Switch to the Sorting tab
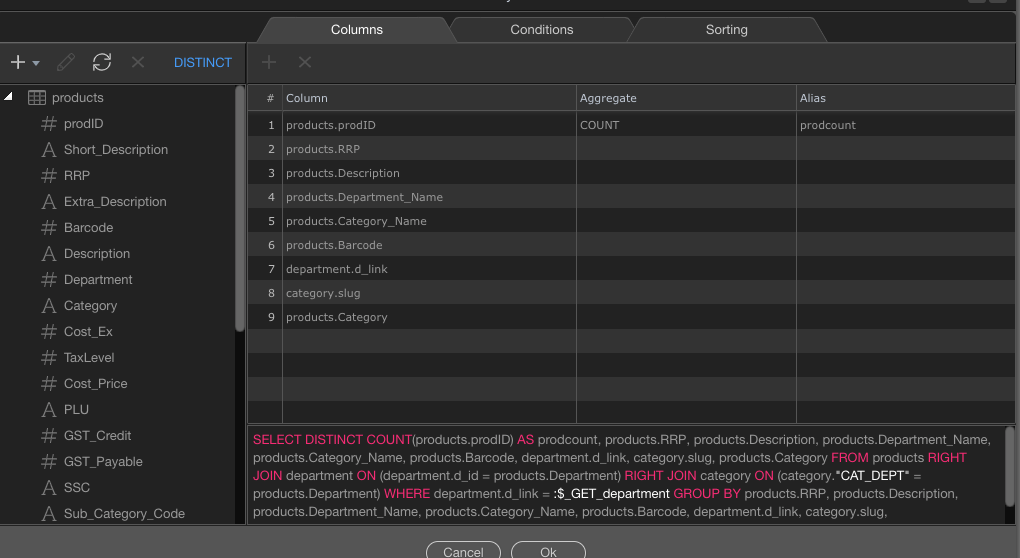This screenshot has width=1020, height=558. [x=726, y=30]
